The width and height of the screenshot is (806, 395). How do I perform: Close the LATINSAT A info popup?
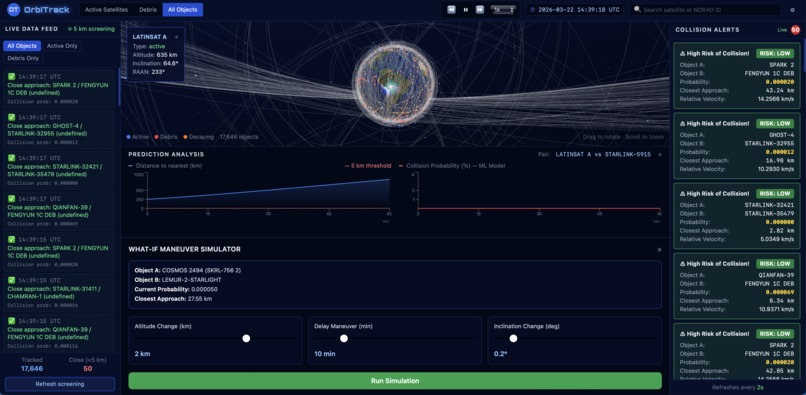coord(176,37)
